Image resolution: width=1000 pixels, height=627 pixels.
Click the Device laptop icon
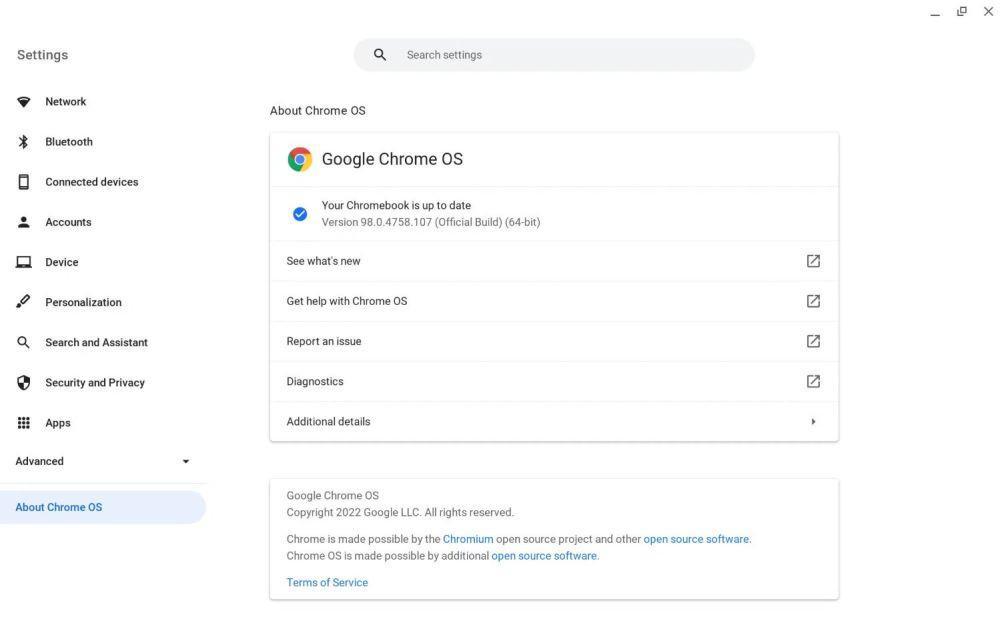(24, 262)
